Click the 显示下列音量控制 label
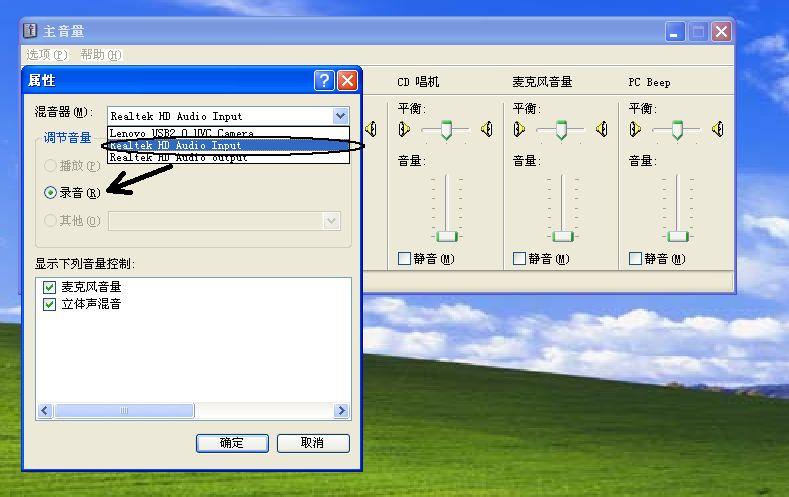 [85, 264]
